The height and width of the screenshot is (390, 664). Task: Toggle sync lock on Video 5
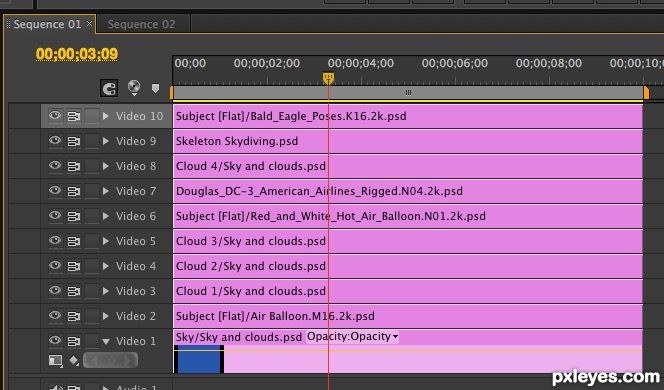[74, 241]
